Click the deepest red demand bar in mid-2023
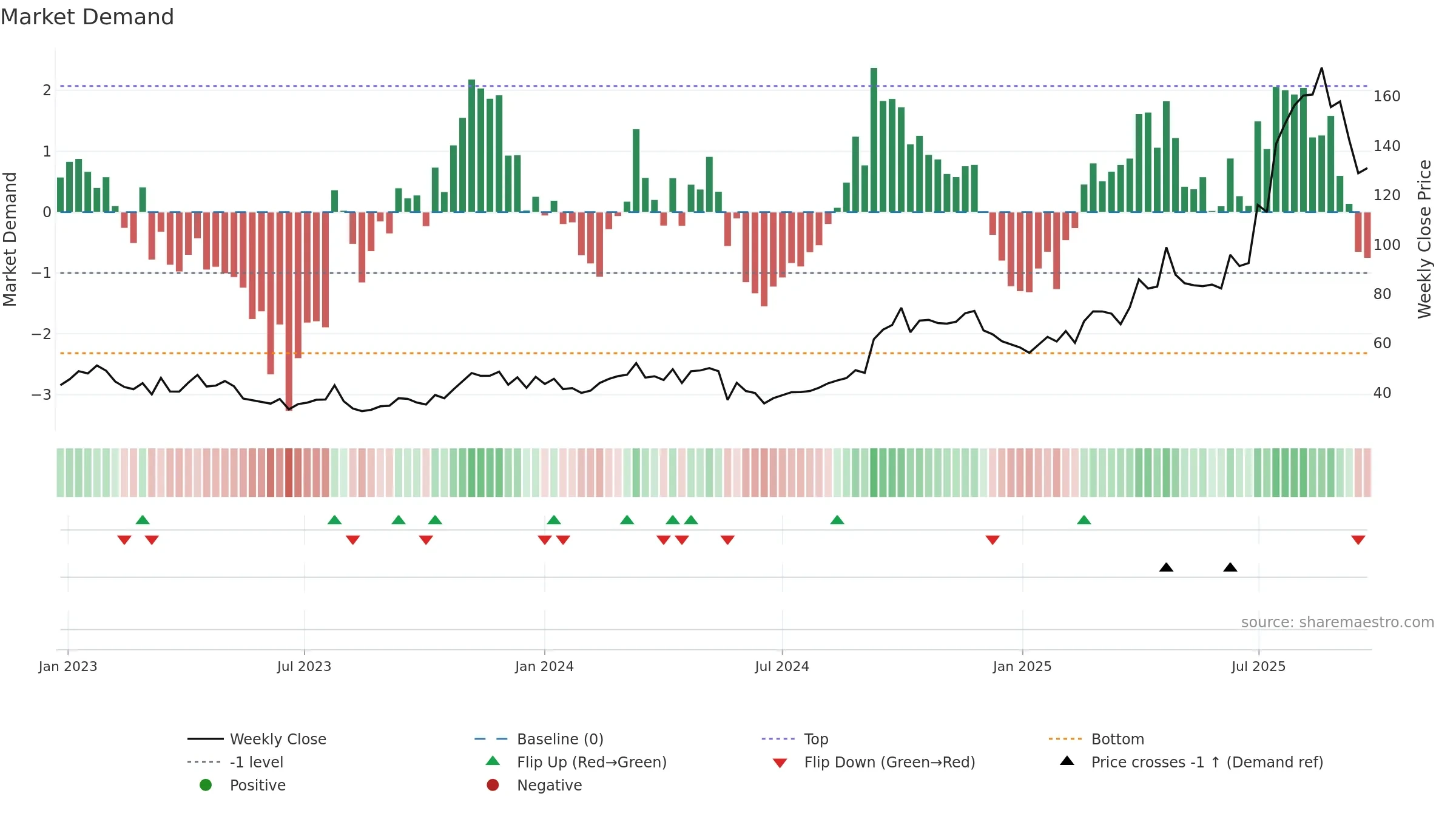Screen dimensions: 1456x819 [x=289, y=311]
